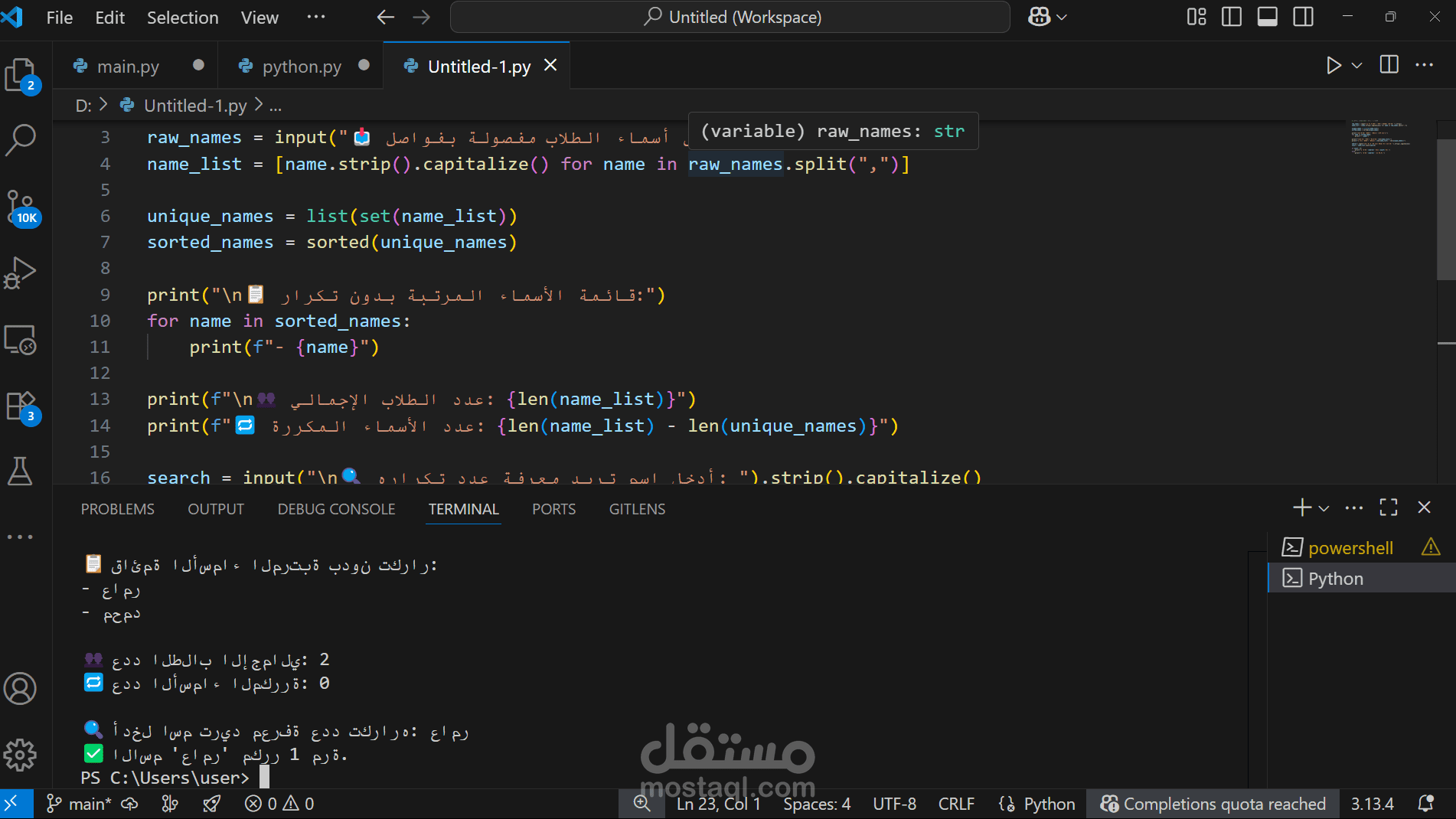Create a new terminal with plus
The height and width of the screenshot is (819, 1456).
click(1301, 507)
